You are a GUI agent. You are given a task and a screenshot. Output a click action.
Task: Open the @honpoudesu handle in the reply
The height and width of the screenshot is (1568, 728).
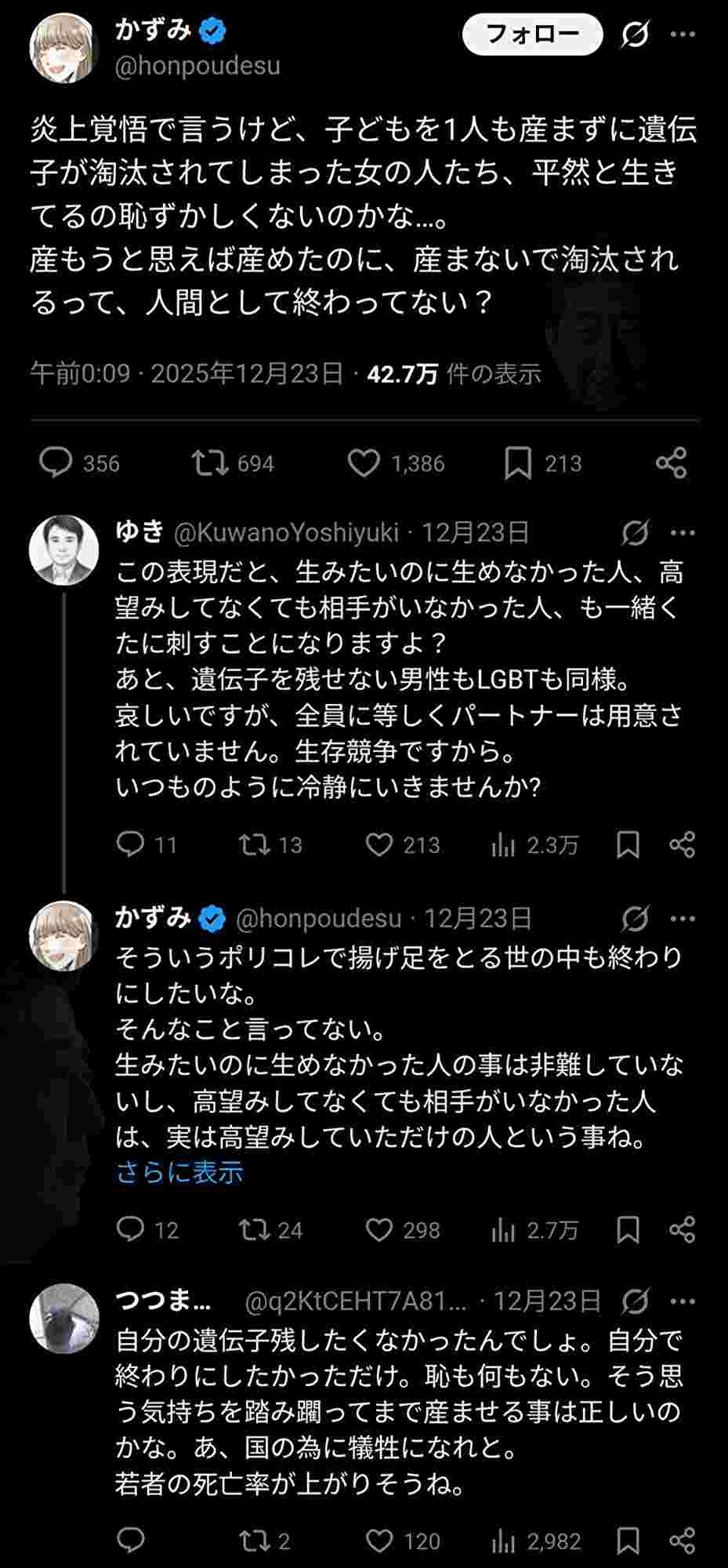319,918
